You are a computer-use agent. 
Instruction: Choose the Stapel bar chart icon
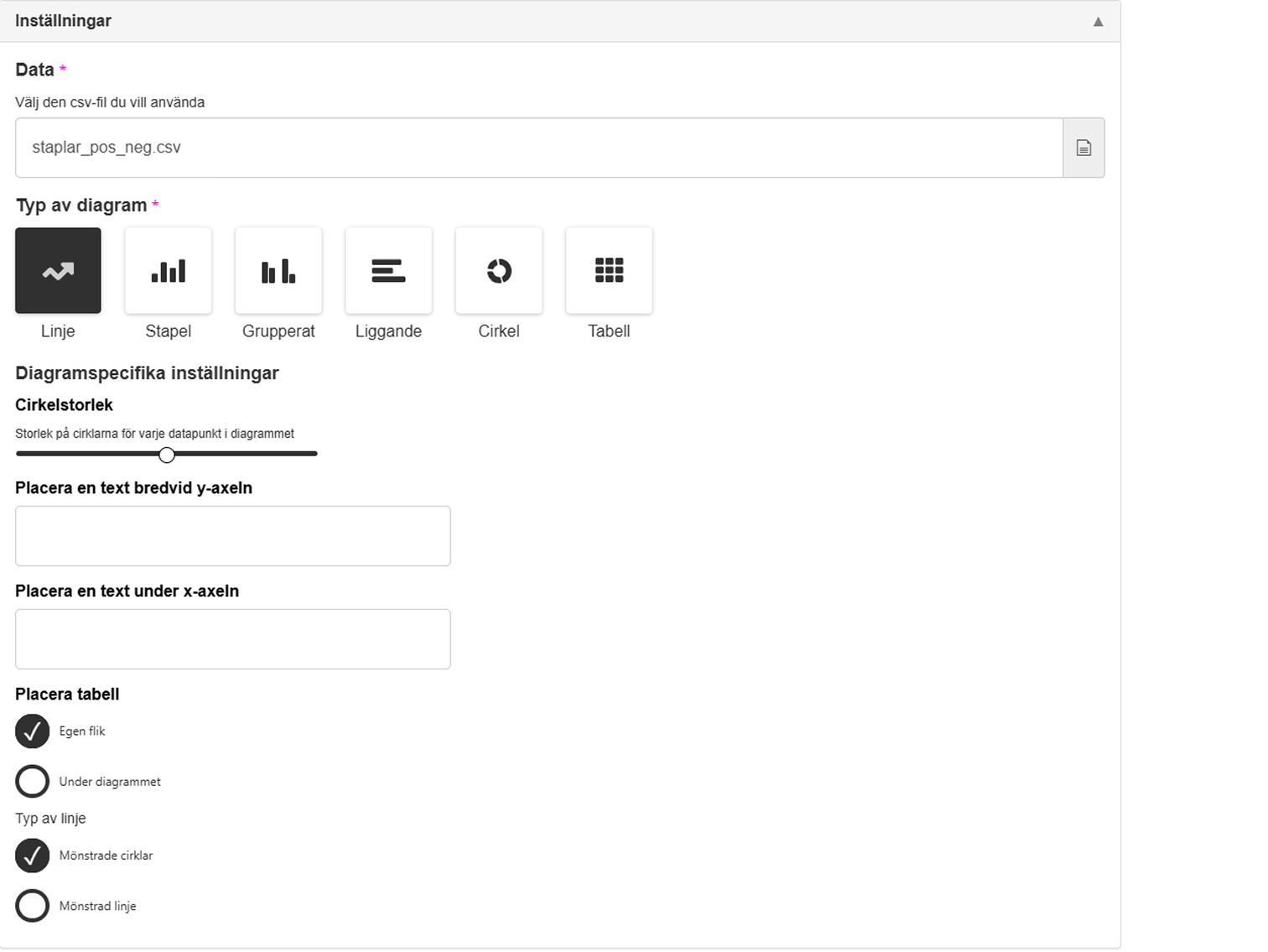click(x=168, y=271)
